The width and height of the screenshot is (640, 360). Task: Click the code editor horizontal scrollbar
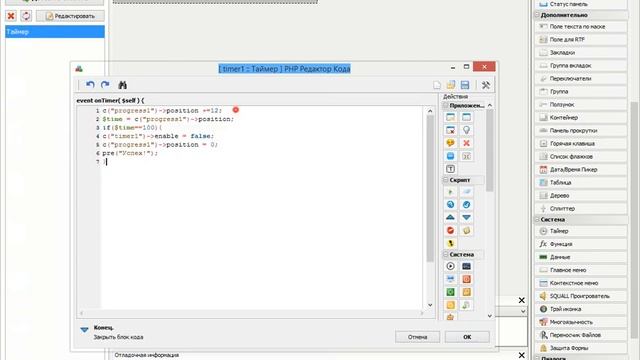click(251, 313)
